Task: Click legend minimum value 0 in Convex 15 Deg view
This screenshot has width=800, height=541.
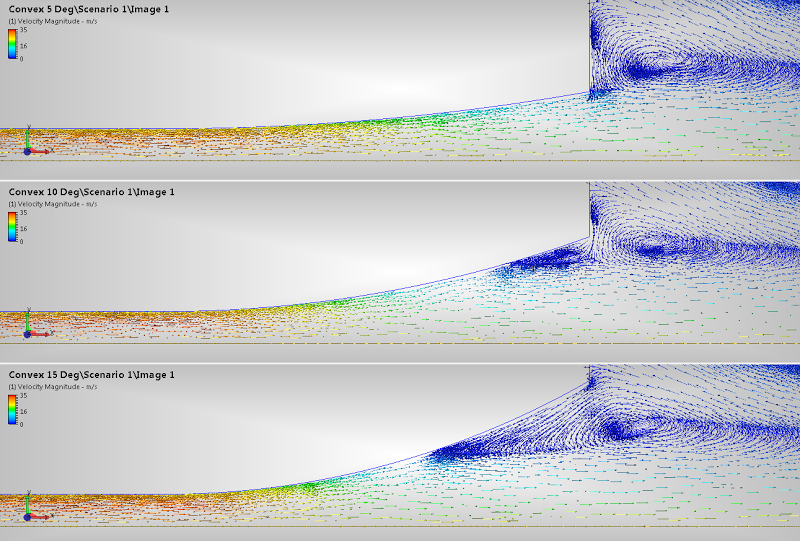Action: click(21, 424)
